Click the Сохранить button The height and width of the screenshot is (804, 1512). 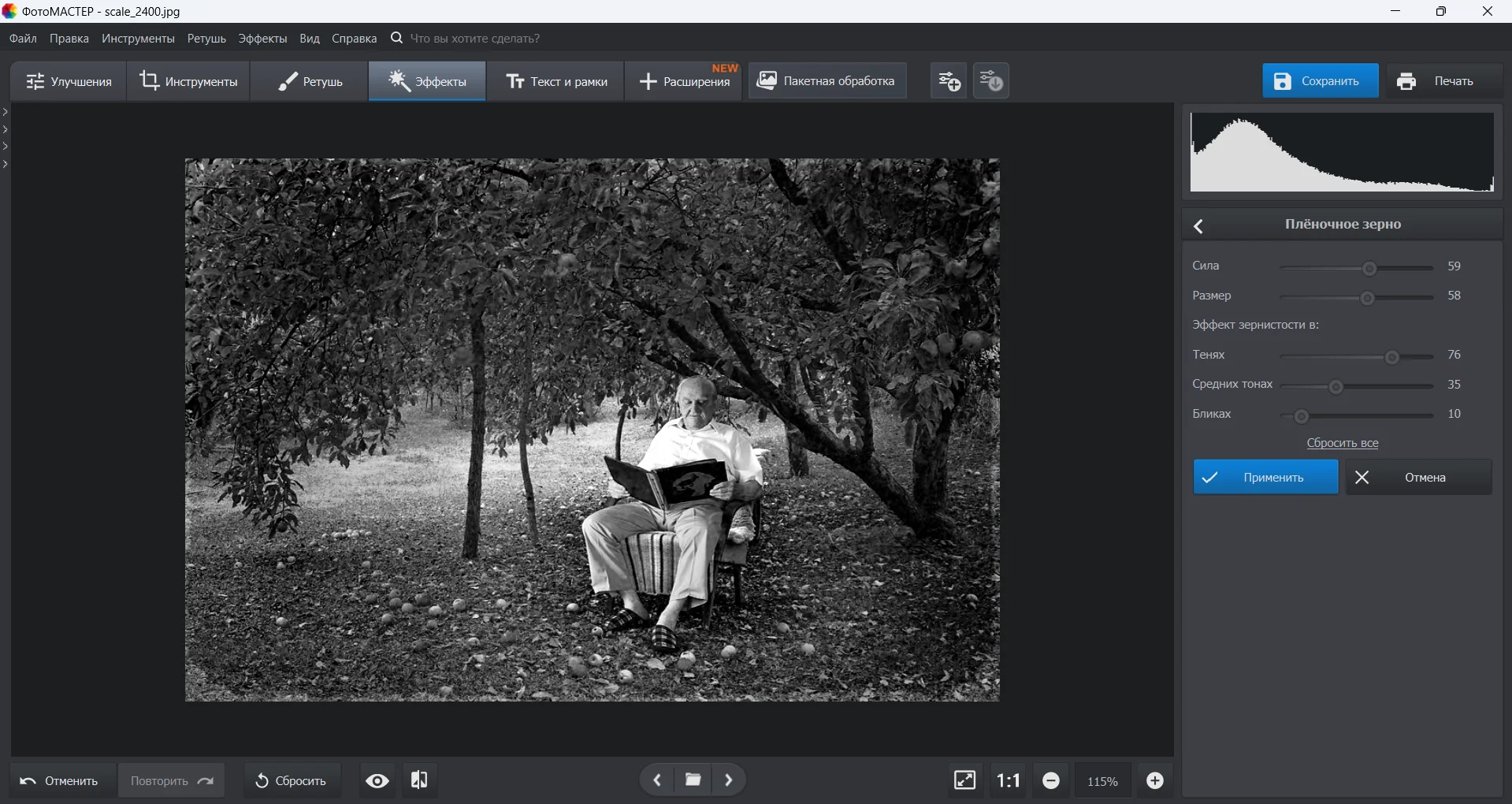point(1321,81)
